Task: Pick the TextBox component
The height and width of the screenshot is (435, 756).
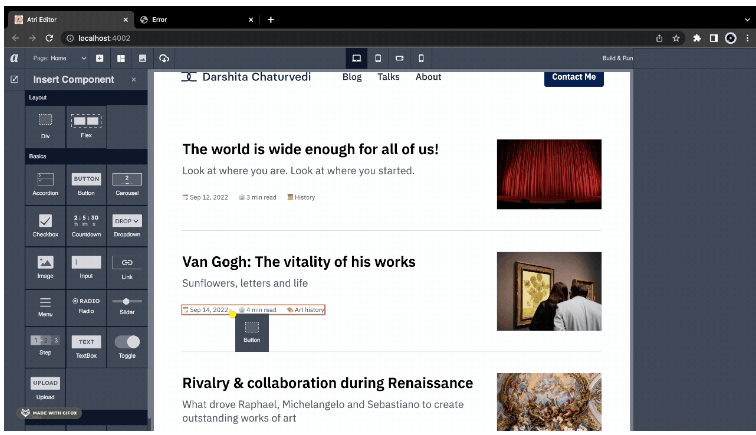Action: click(86, 346)
